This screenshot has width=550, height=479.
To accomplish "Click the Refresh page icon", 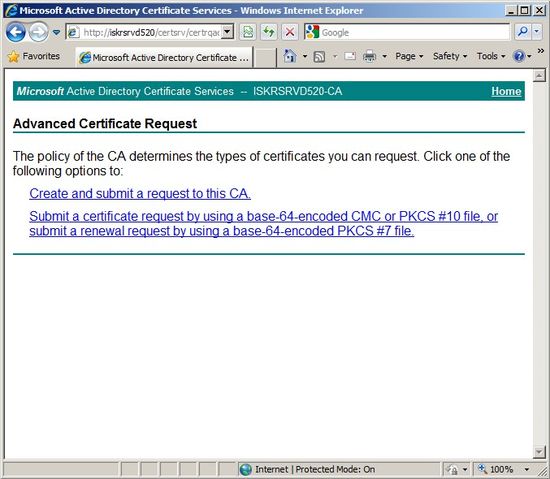I will tap(269, 32).
